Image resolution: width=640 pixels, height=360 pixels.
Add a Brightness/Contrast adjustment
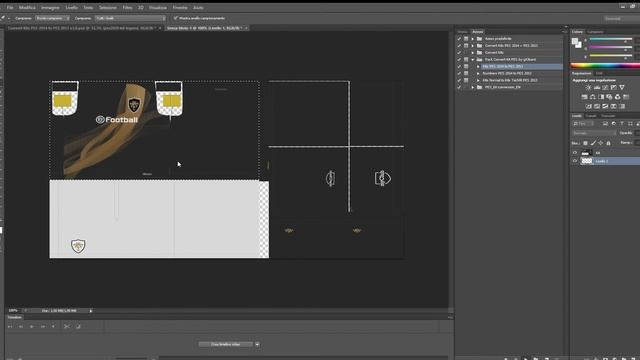588,87
